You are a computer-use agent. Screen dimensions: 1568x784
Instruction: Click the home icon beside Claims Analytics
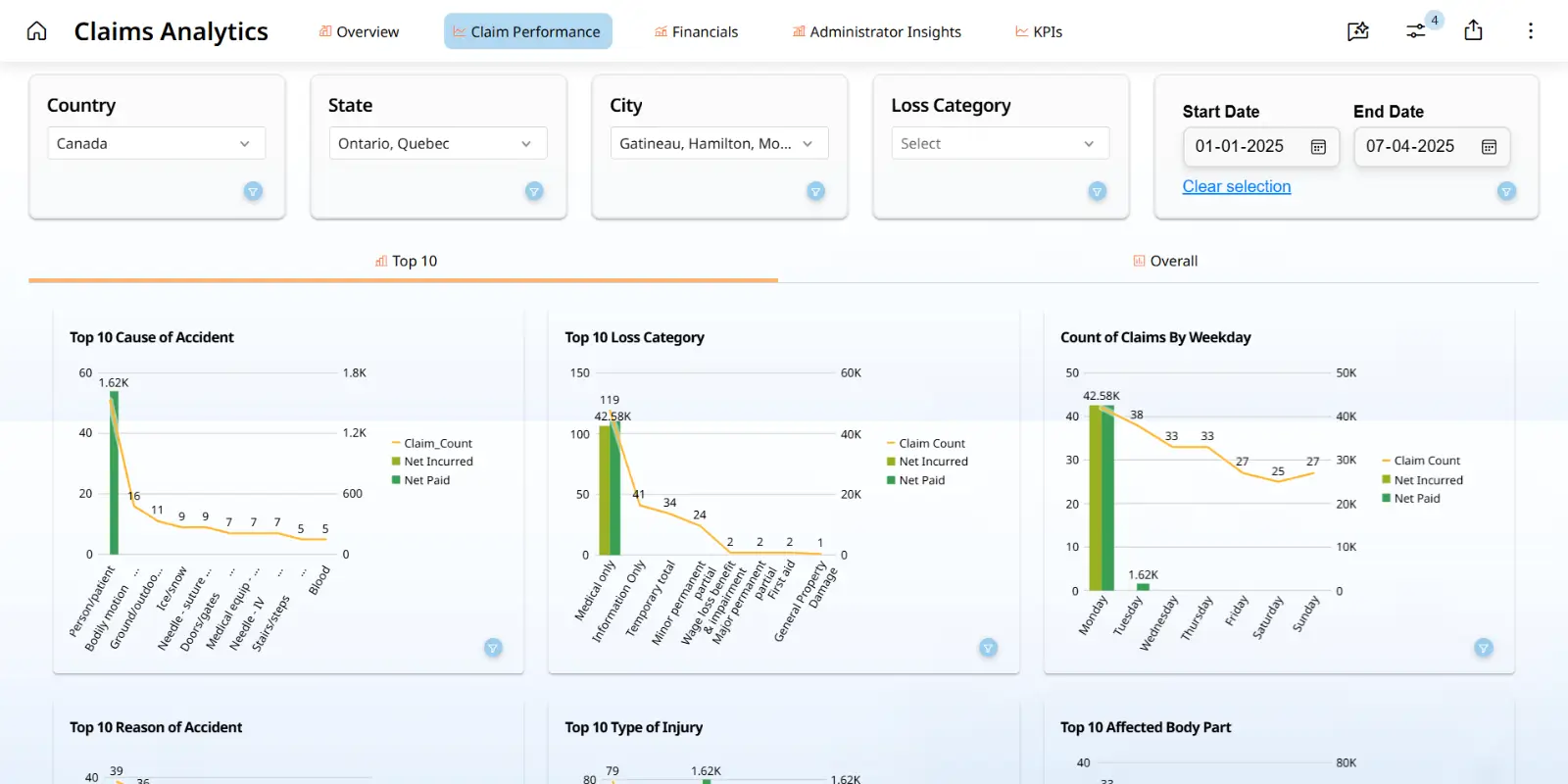[x=36, y=31]
